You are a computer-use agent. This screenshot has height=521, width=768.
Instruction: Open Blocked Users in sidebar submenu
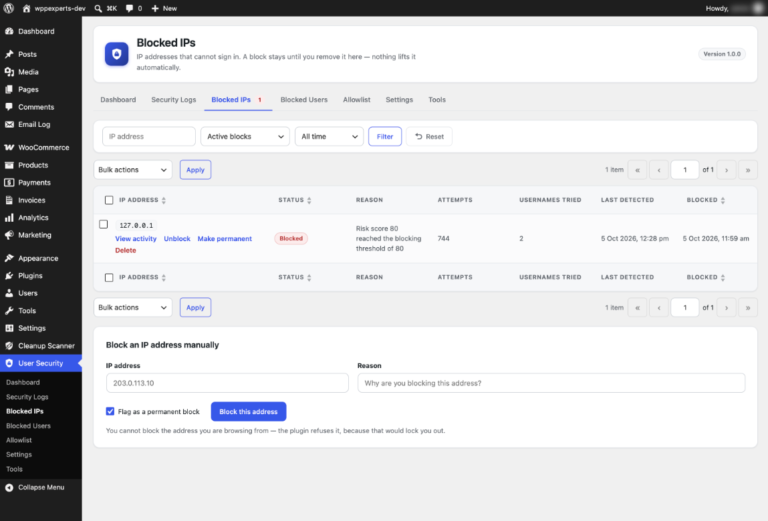pyautogui.click(x=28, y=426)
